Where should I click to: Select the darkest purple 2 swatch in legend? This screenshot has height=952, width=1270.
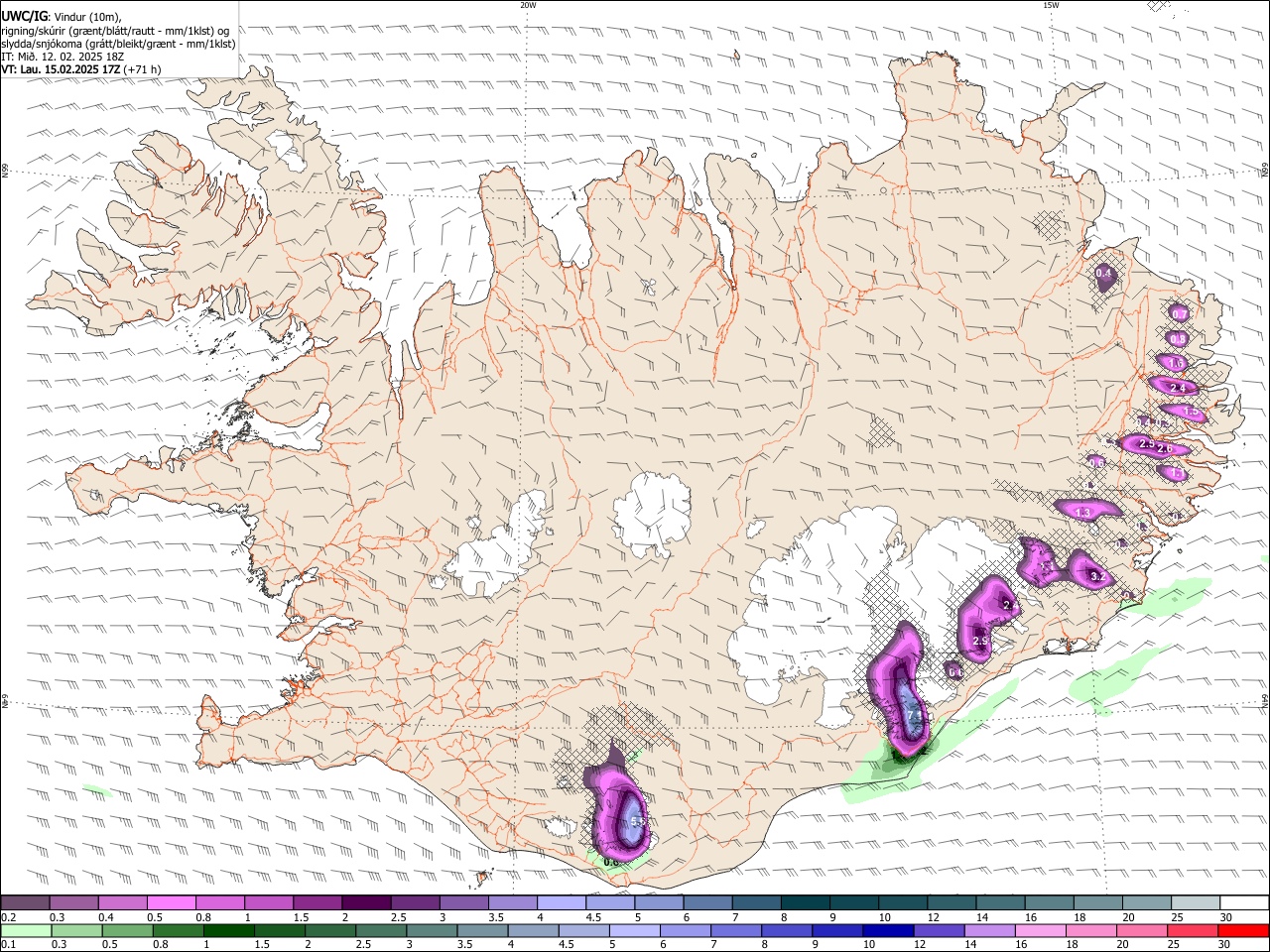(x=366, y=902)
